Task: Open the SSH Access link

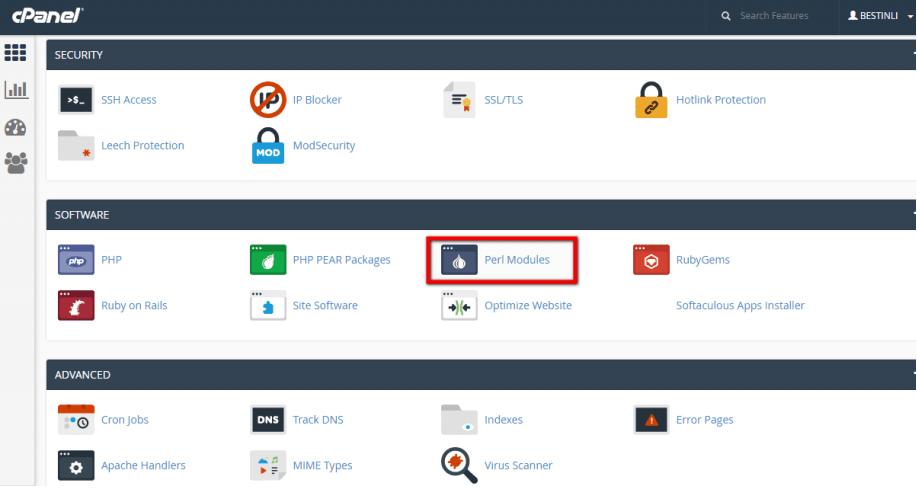Action: 129,100
